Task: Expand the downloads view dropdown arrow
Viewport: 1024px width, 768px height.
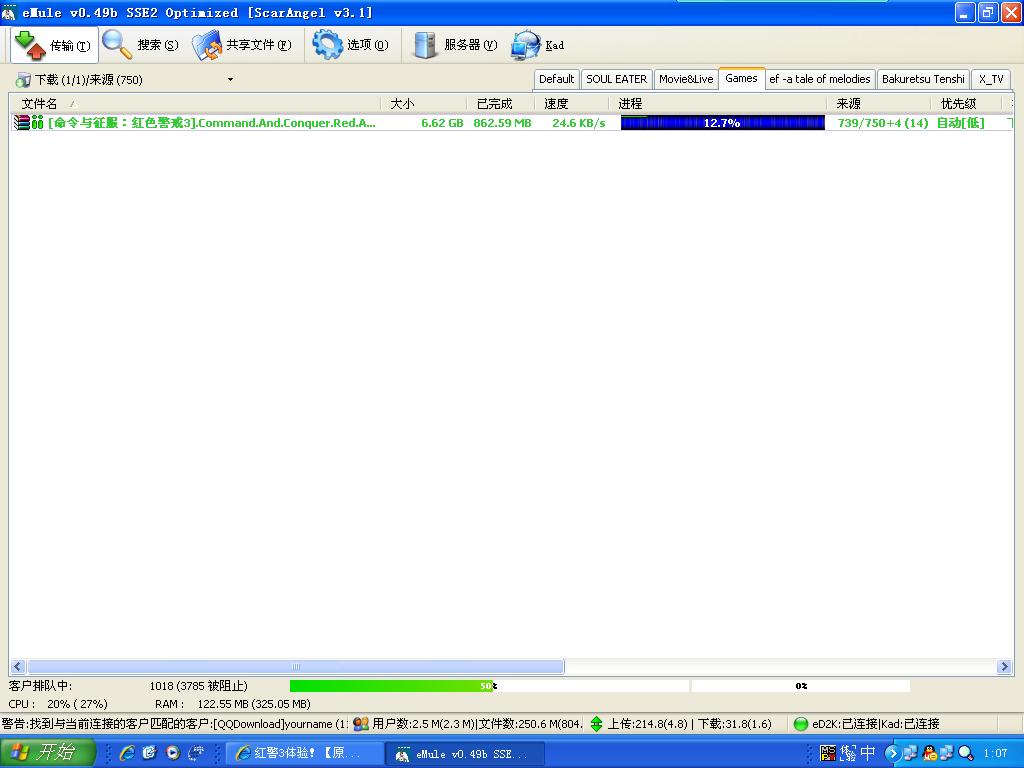Action: (x=230, y=80)
